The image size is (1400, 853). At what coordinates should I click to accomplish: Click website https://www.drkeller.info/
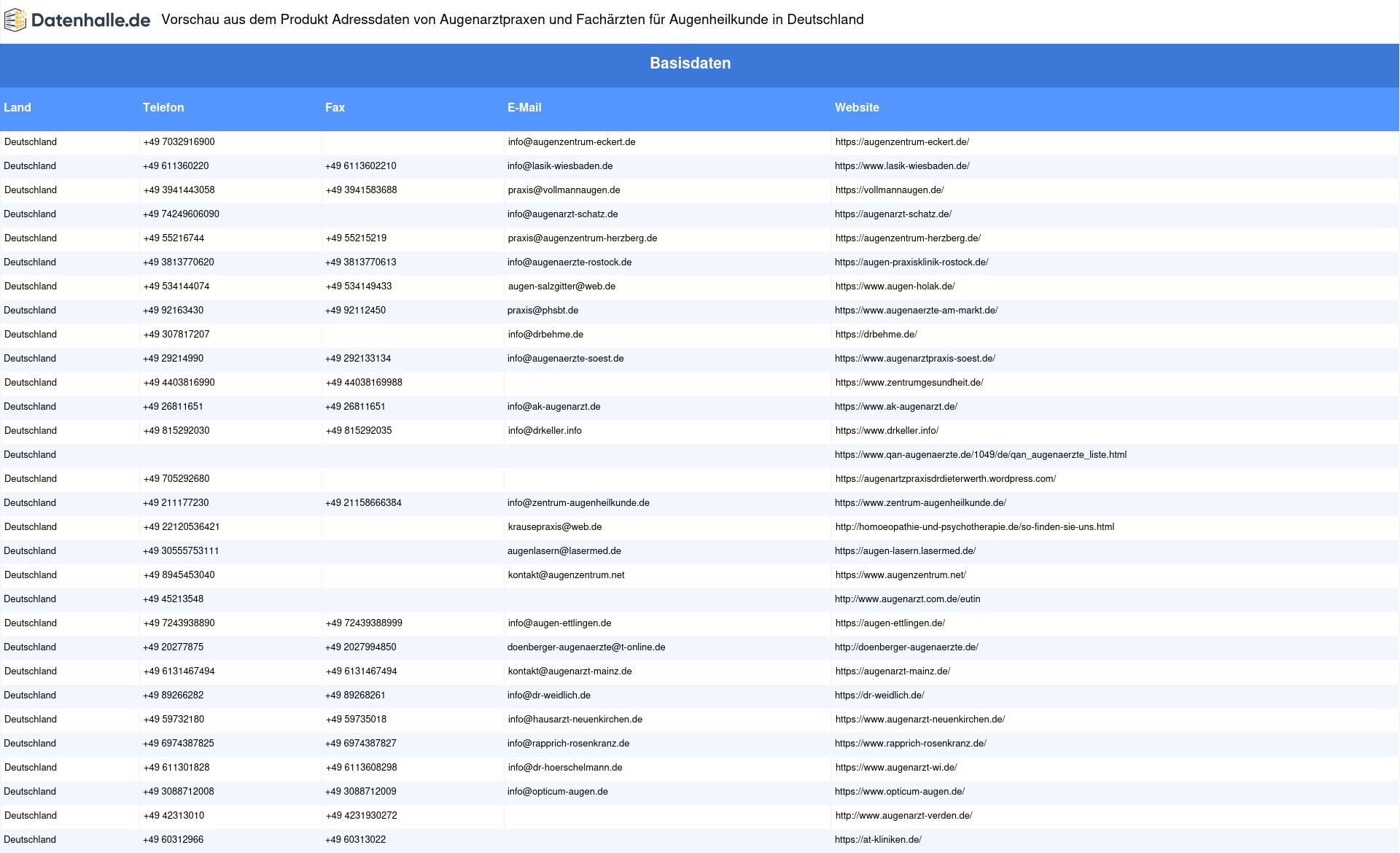[x=887, y=431]
